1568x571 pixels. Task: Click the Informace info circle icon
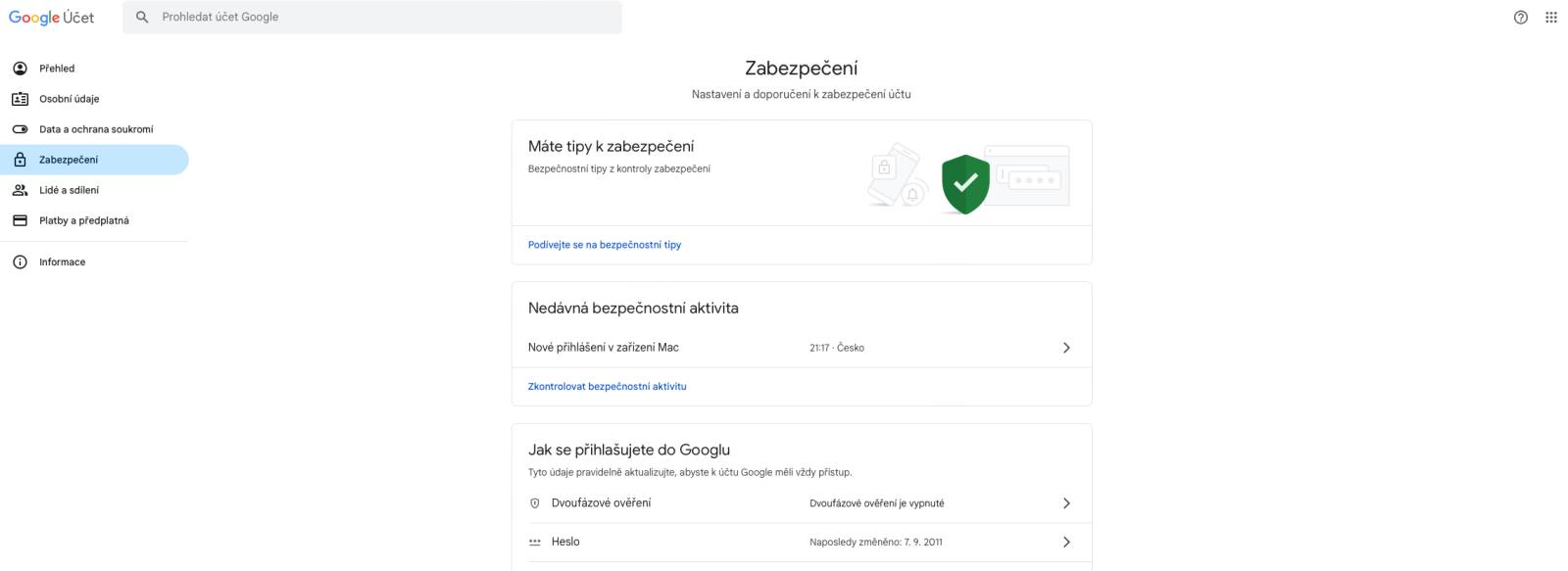click(20, 262)
